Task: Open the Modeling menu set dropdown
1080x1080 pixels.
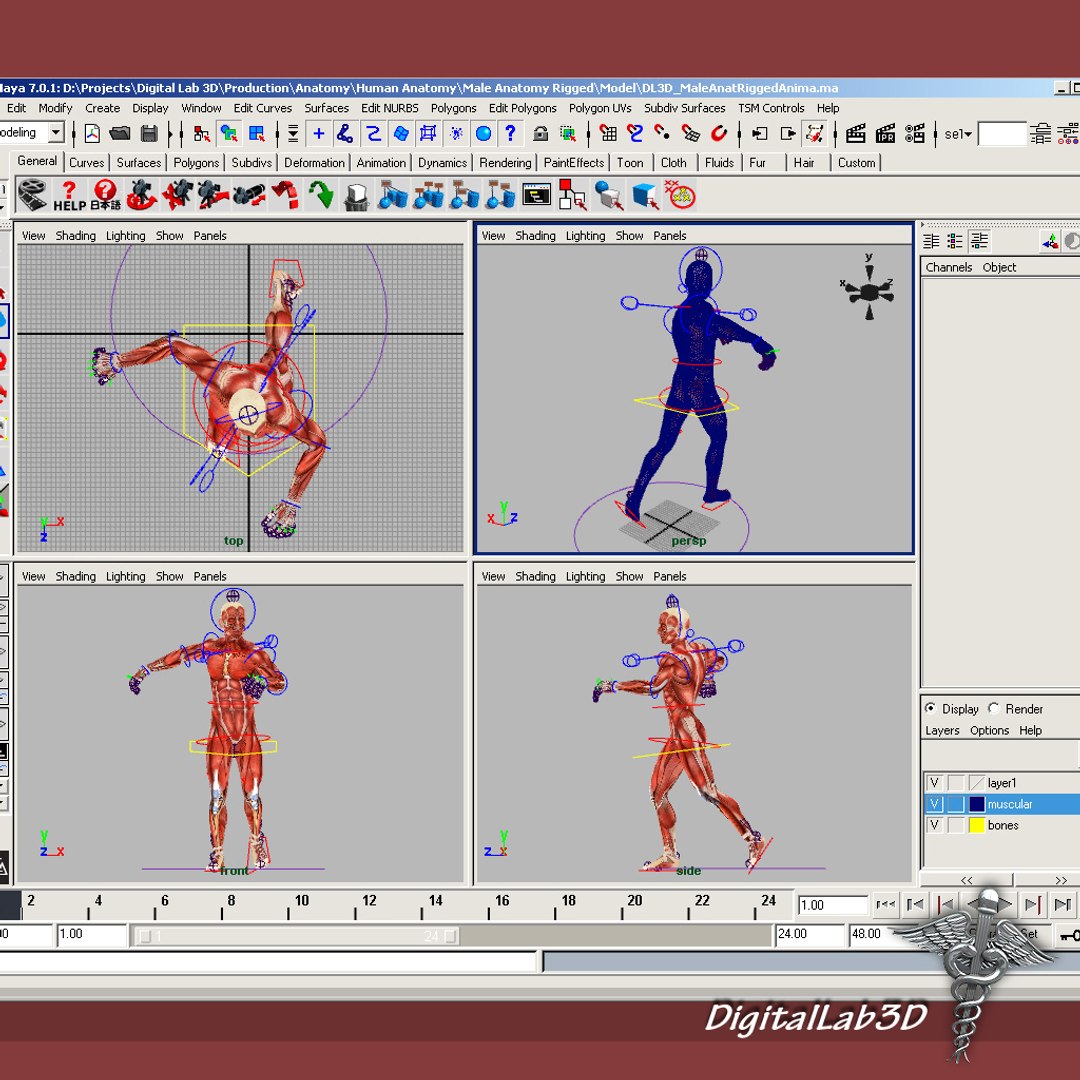Action: [56, 132]
